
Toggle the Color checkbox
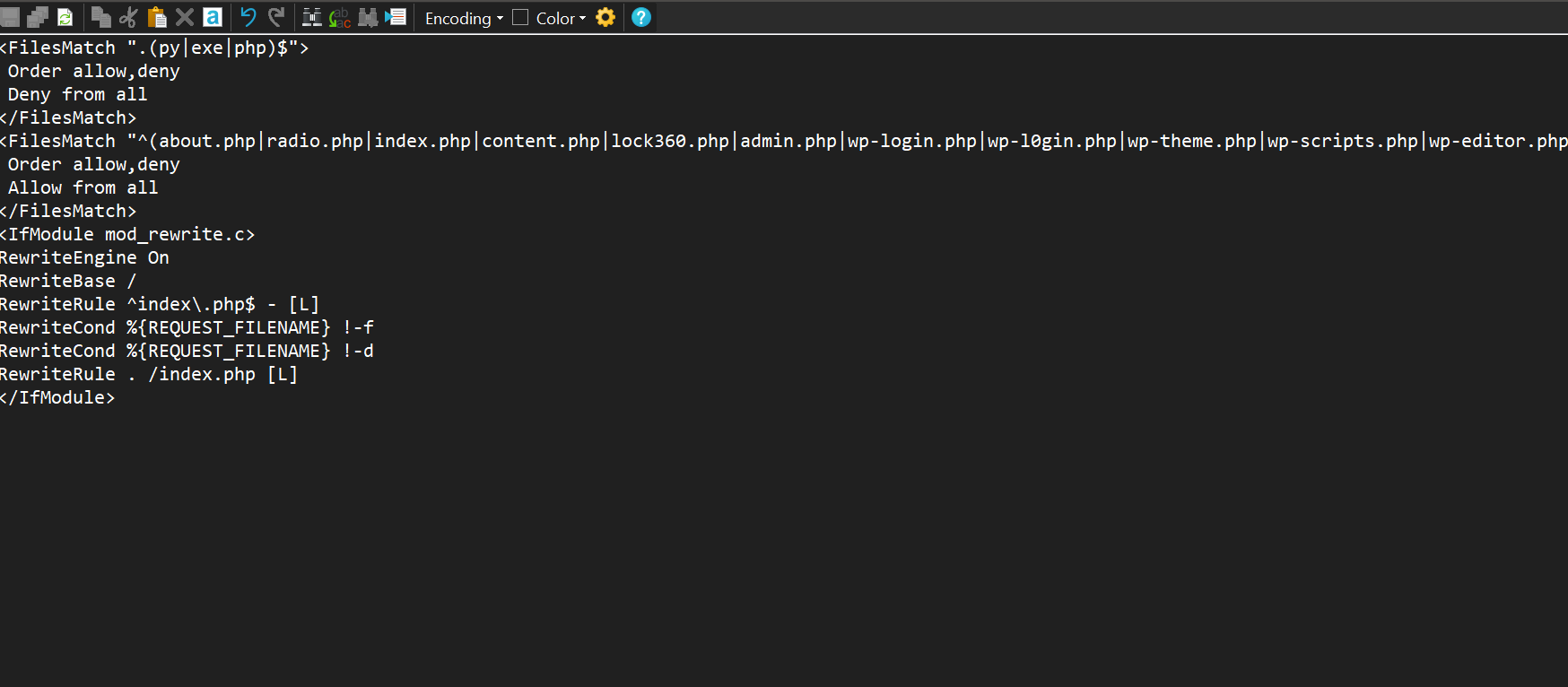[520, 17]
